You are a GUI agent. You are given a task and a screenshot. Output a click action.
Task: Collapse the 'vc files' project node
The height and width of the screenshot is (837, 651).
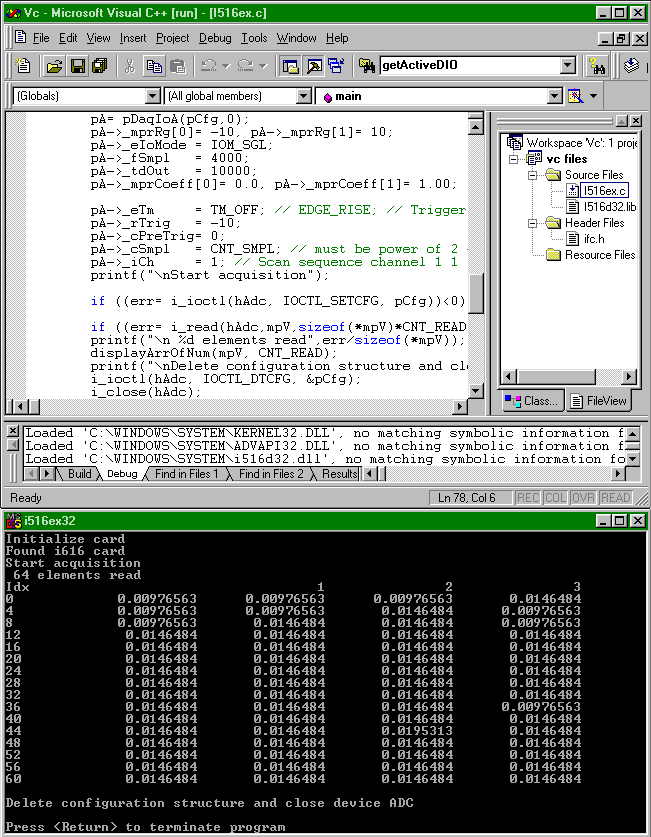tap(513, 159)
